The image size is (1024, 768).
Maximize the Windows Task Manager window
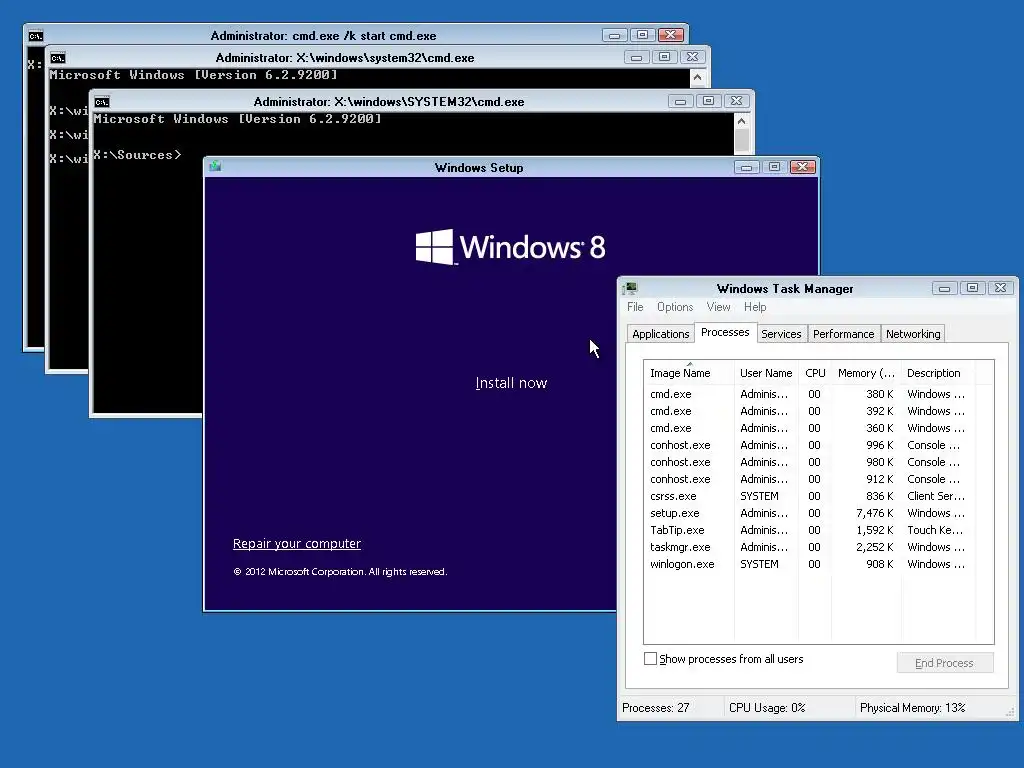pyautogui.click(x=972, y=288)
